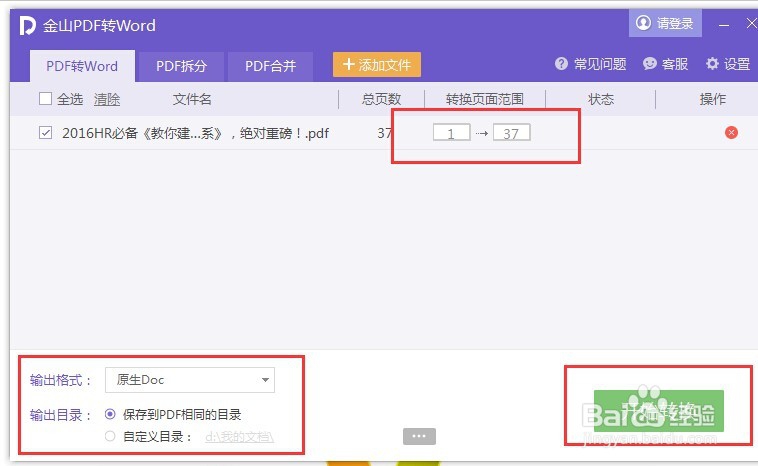Screen dimensions: 758x466
Task: Click the gray ellipsis button
Action: tap(419, 437)
